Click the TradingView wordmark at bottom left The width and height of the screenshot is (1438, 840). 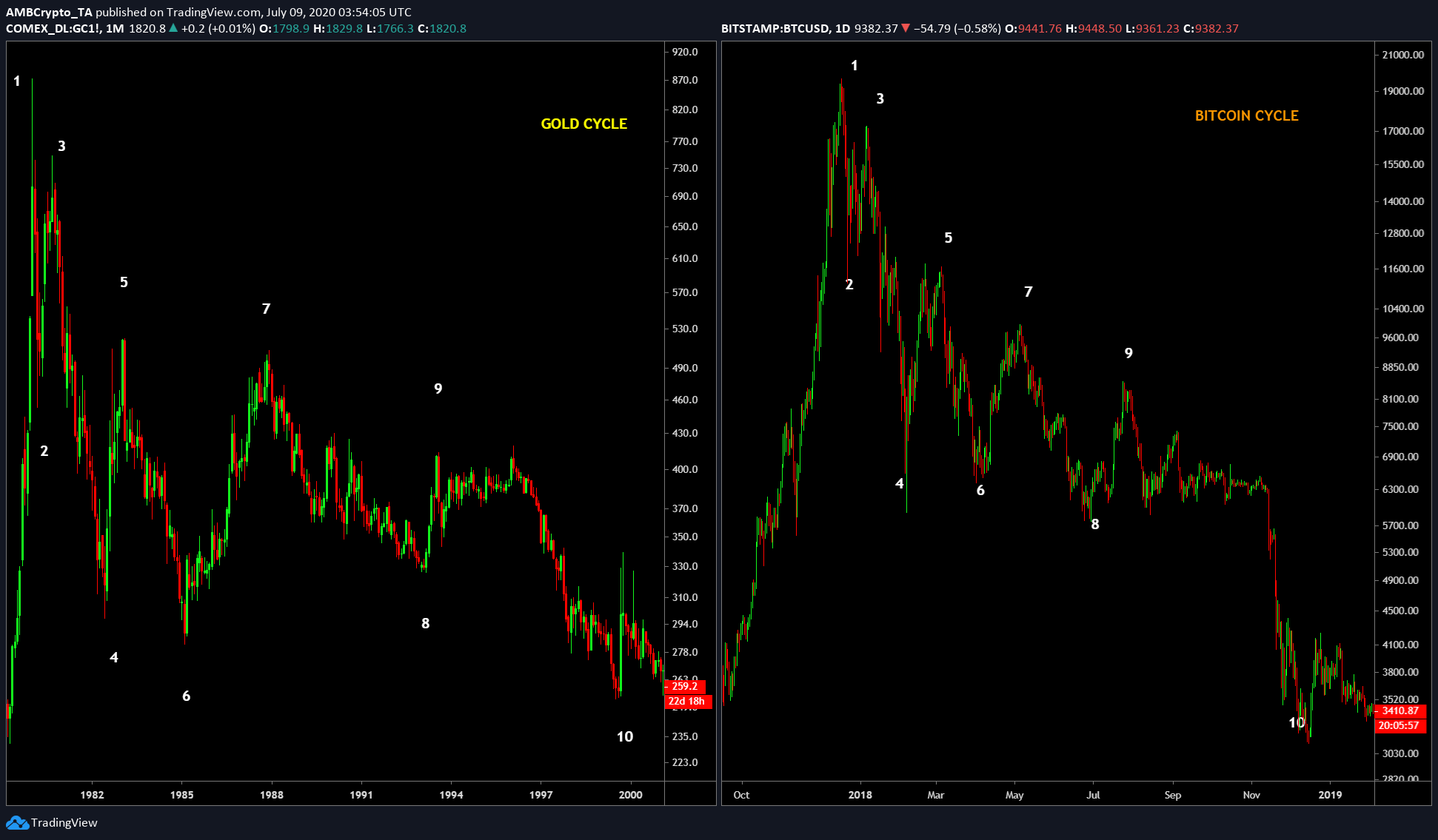click(x=64, y=822)
